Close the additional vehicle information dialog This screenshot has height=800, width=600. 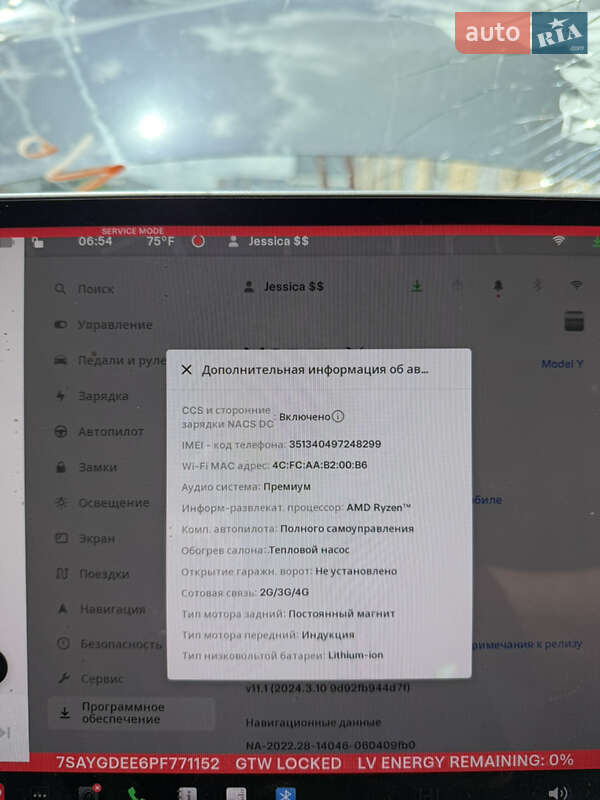click(187, 369)
